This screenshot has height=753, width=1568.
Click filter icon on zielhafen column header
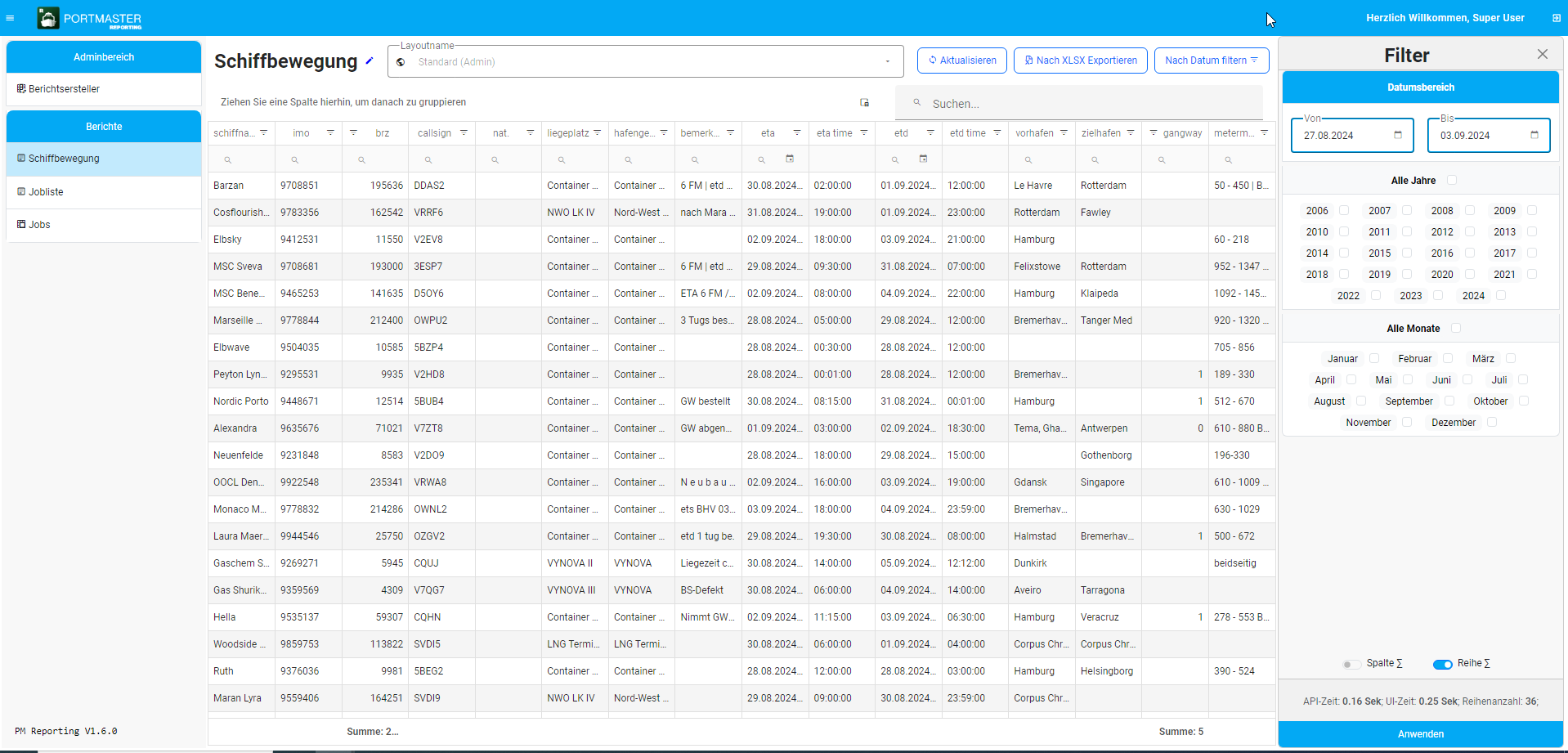point(1131,133)
